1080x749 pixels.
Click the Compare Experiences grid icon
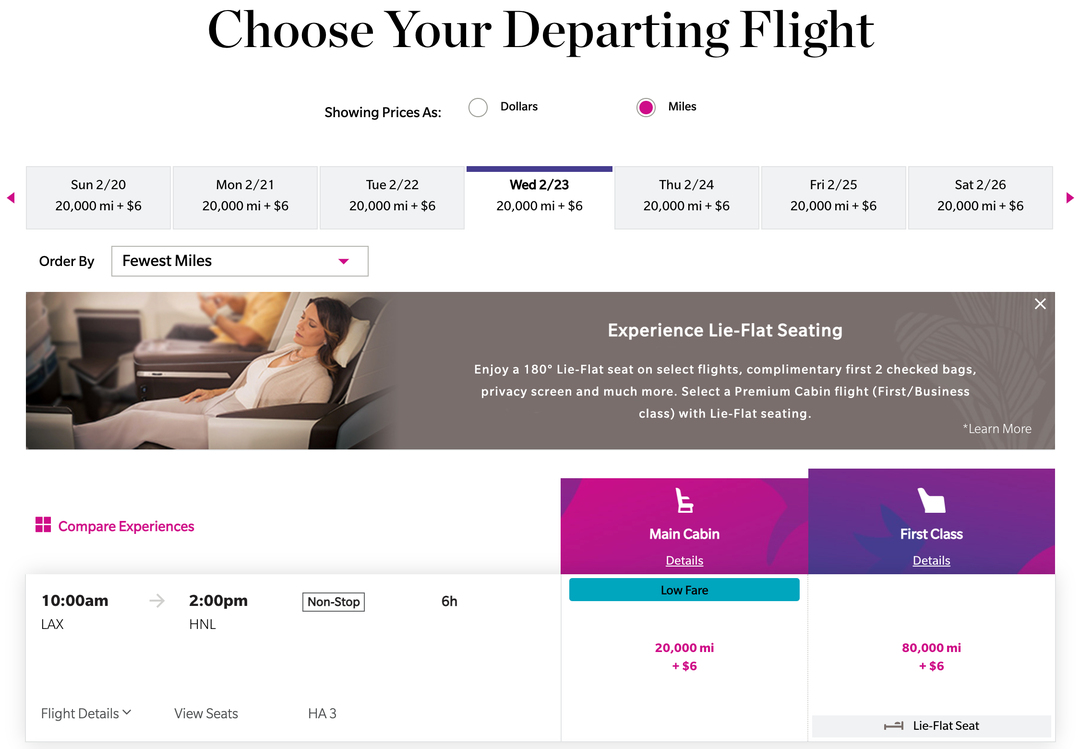pyautogui.click(x=43, y=525)
